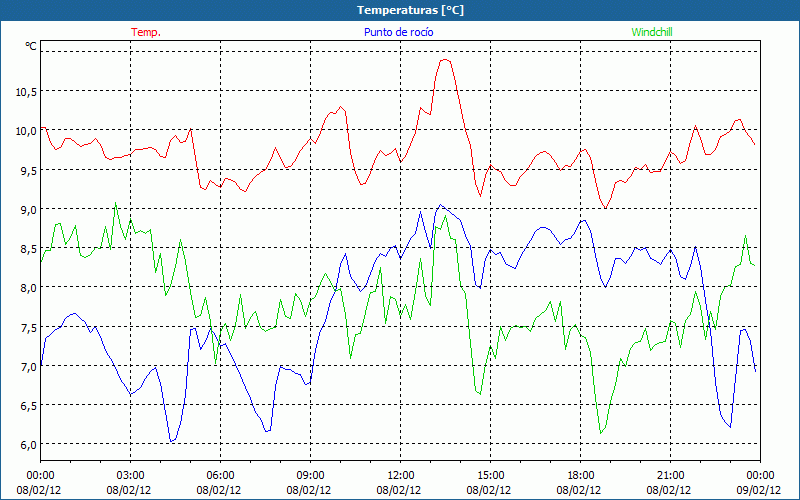Click the 15:00 time axis label

(490, 476)
